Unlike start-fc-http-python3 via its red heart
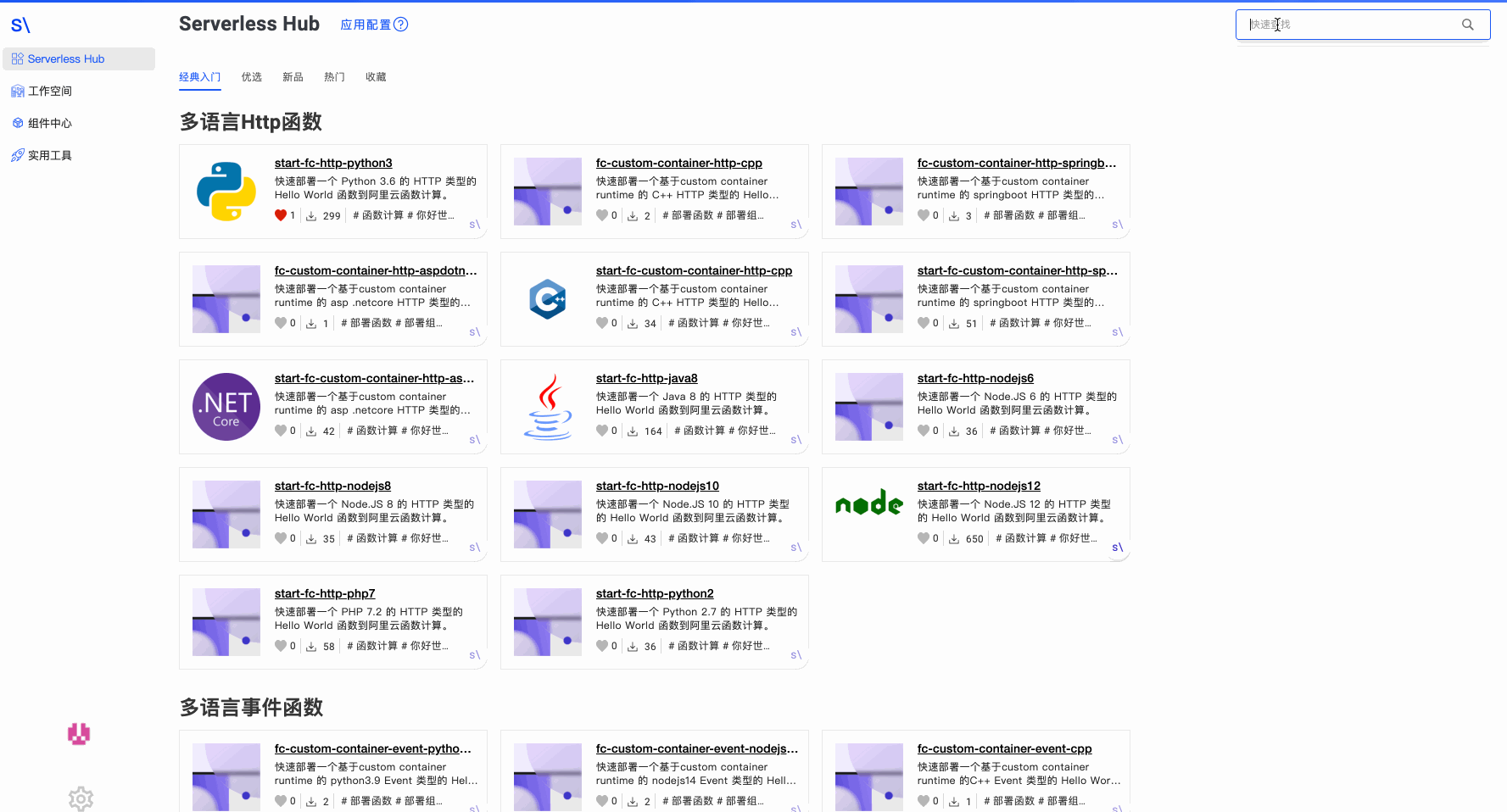 (282, 214)
